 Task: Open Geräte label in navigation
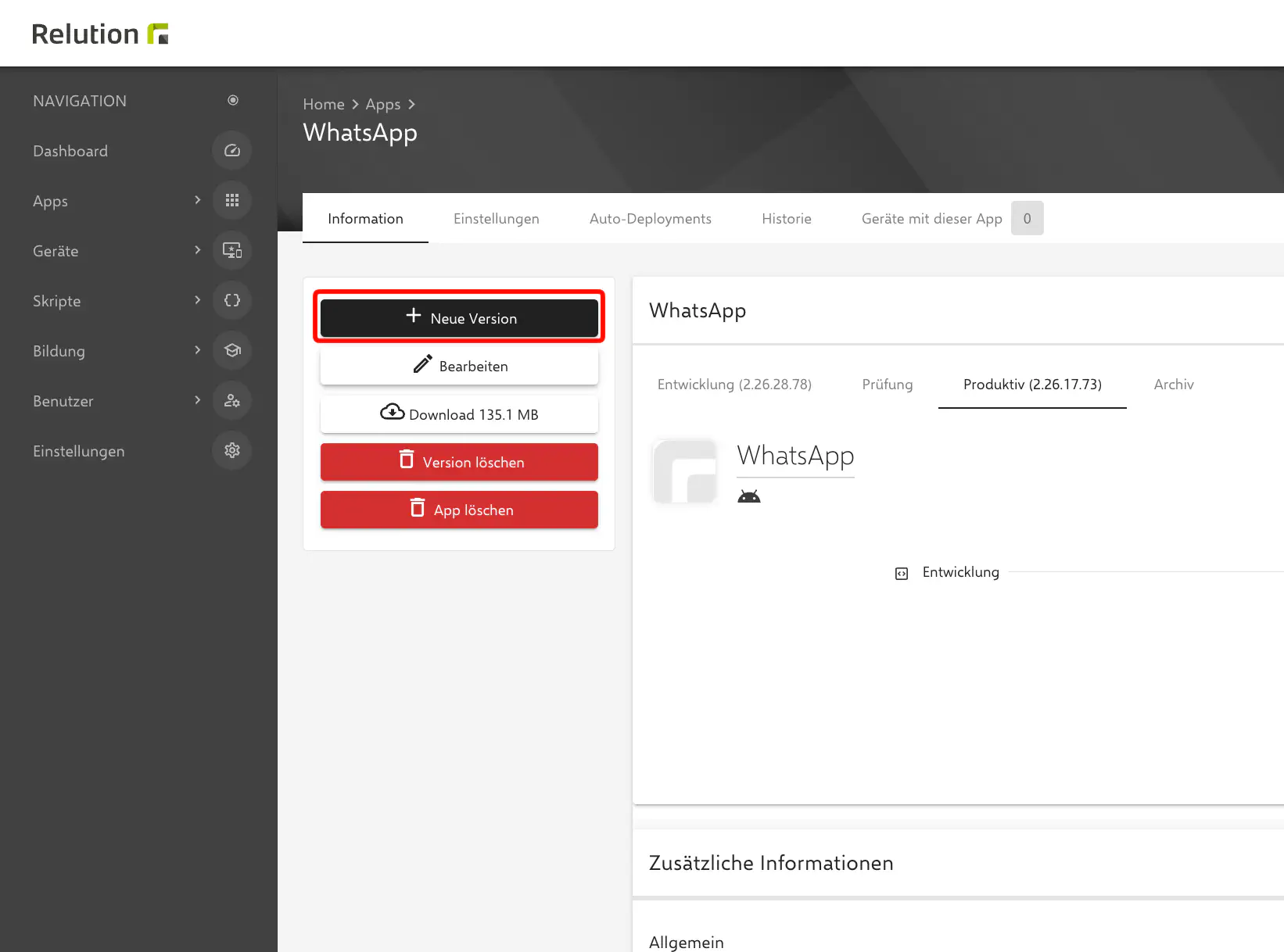tap(56, 251)
